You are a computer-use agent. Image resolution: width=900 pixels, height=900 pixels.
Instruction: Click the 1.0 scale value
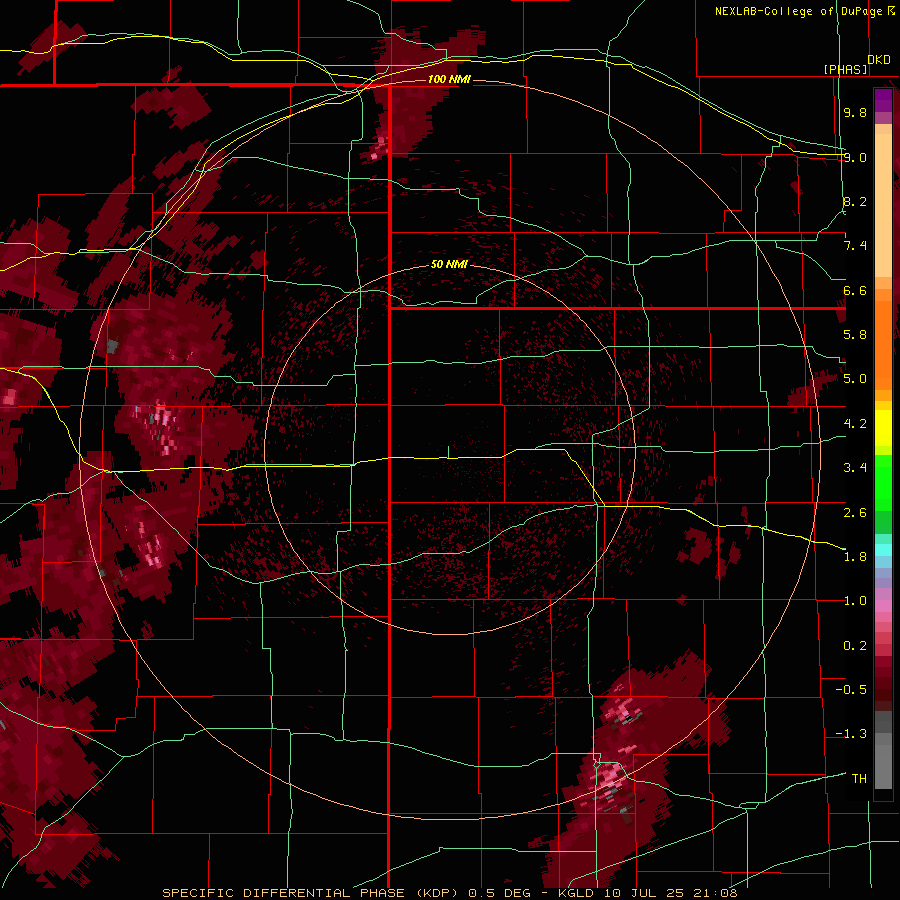[855, 601]
